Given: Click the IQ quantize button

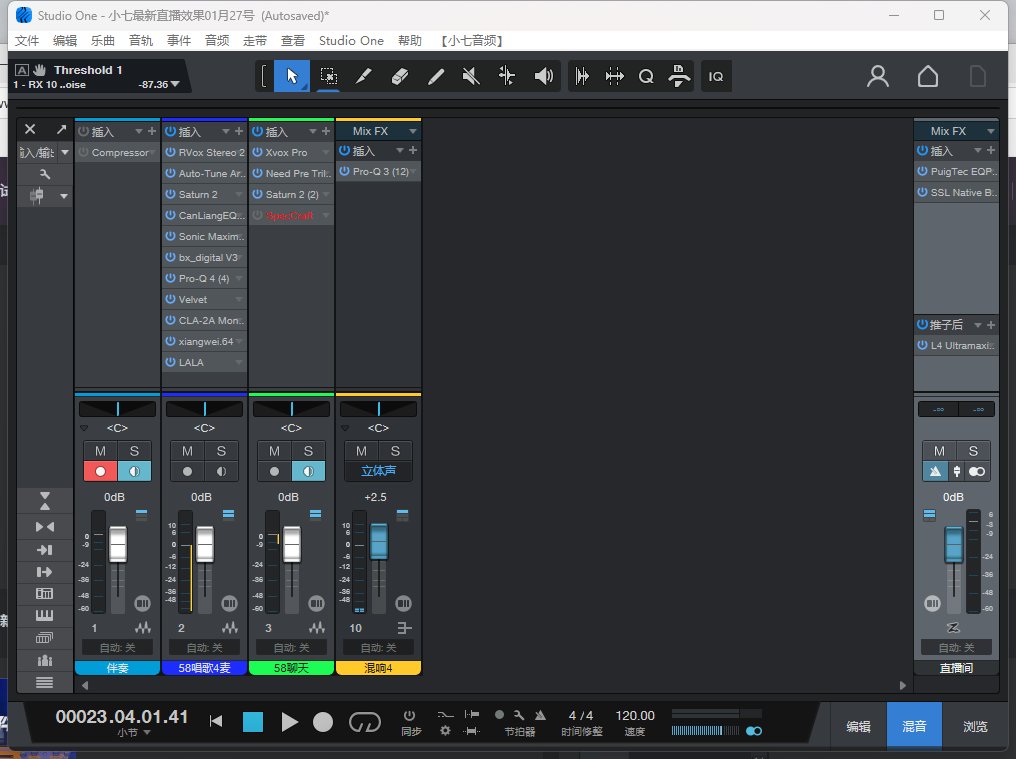Looking at the screenshot, I should [716, 76].
